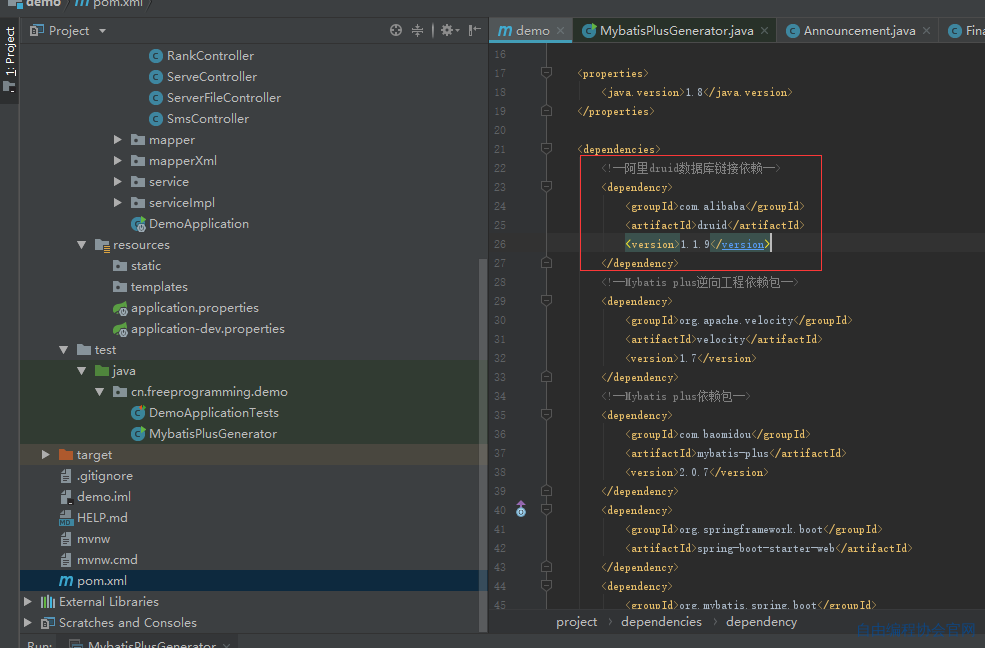Viewport: 985px width, 648px height.
Task: Fold the properties block at line 17
Action: click(x=547, y=73)
